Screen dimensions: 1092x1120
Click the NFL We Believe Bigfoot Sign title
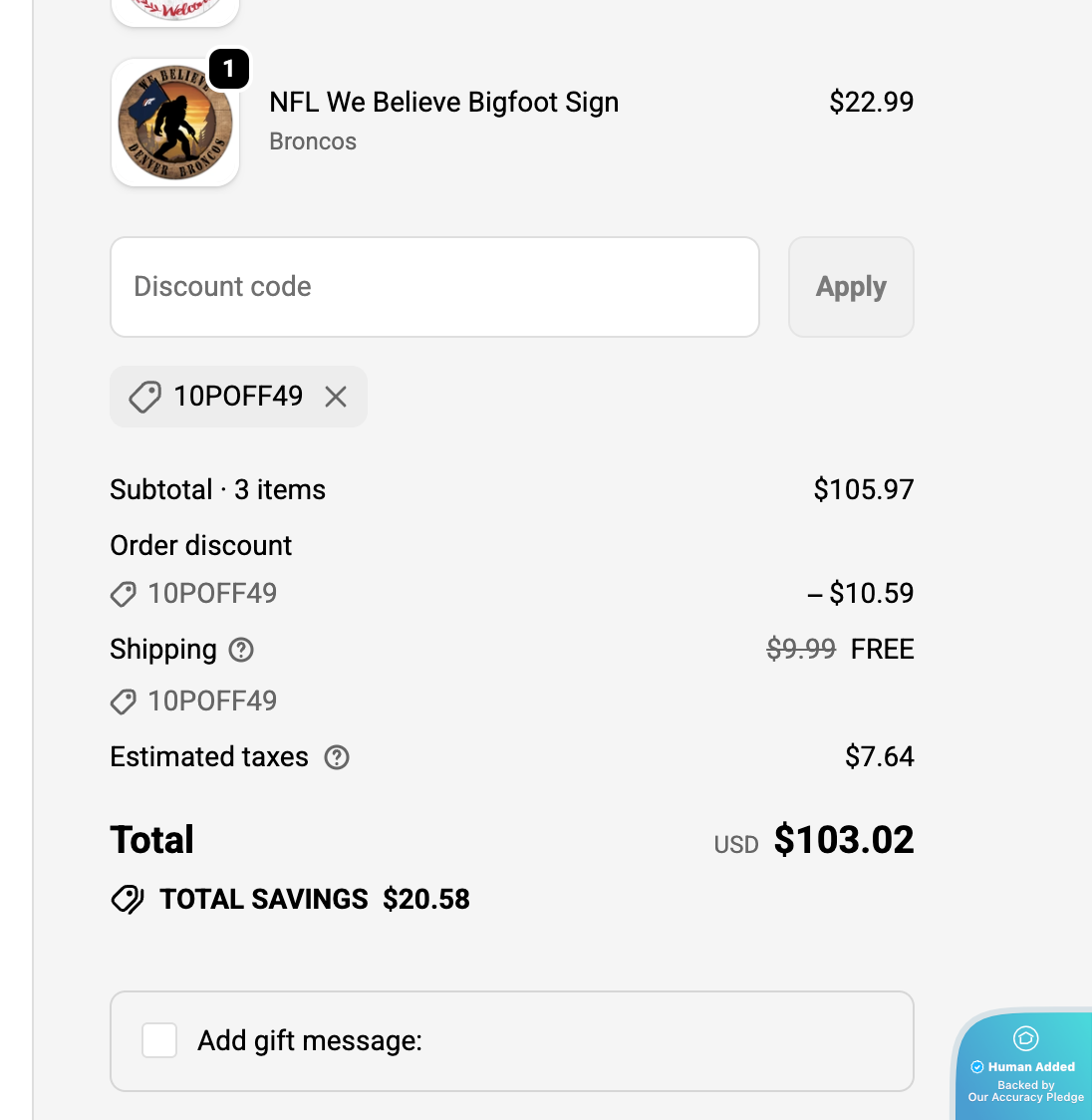coord(443,102)
